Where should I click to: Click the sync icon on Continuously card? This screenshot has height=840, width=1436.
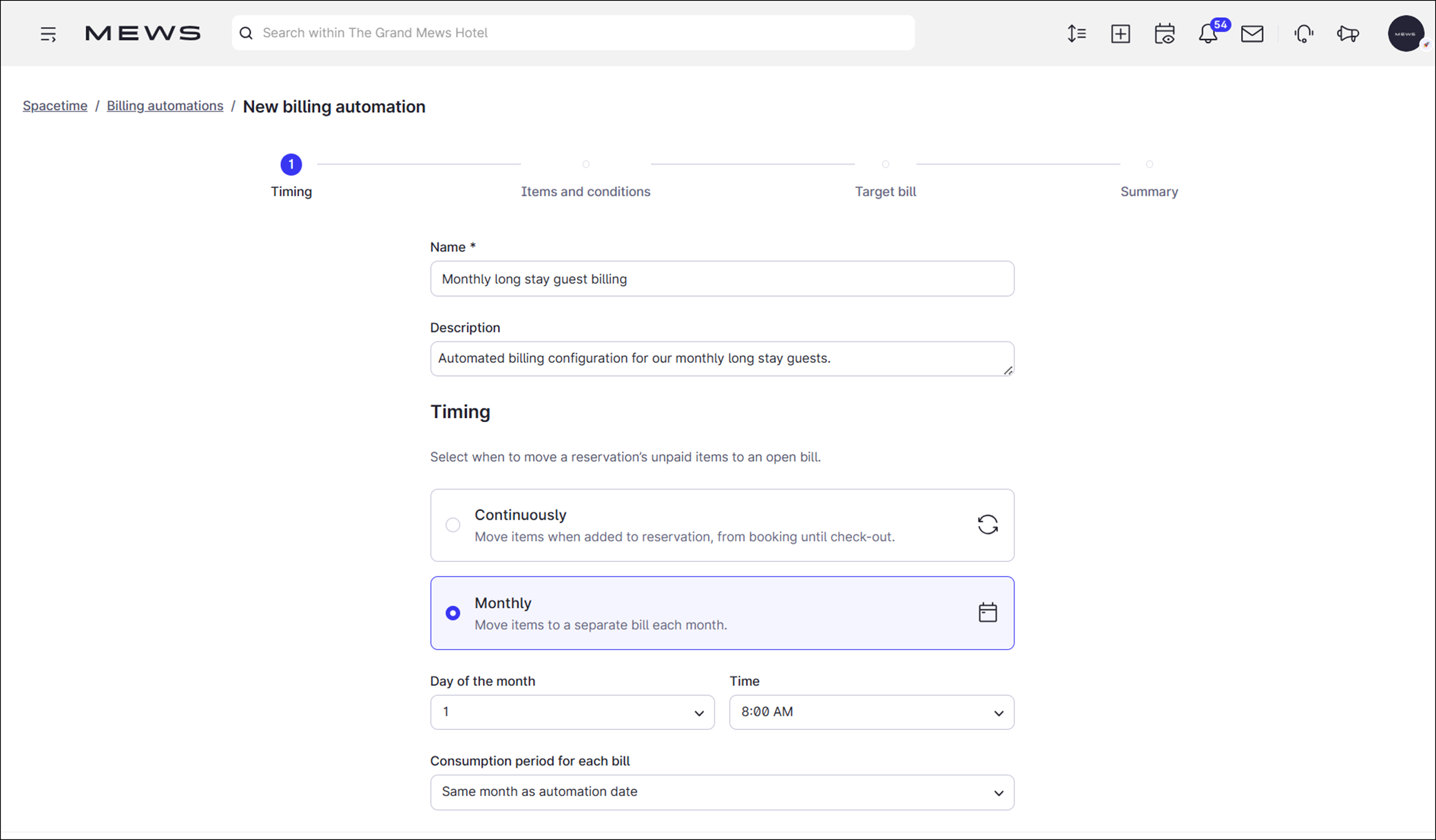(988, 525)
